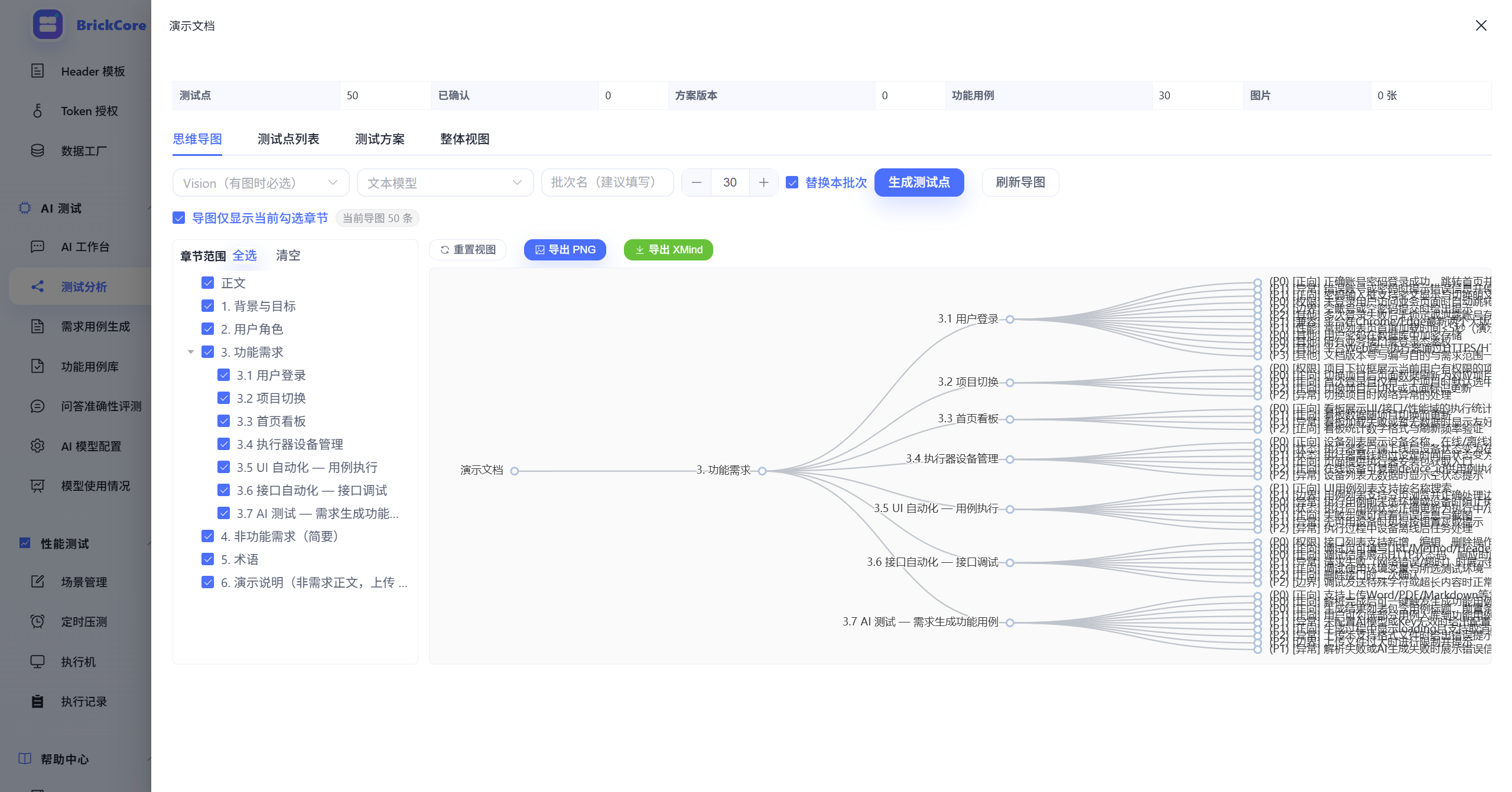Collapse the 3.6 接口自动化 mind-map node
Screen dimensions: 1512x792
tap(1010, 563)
